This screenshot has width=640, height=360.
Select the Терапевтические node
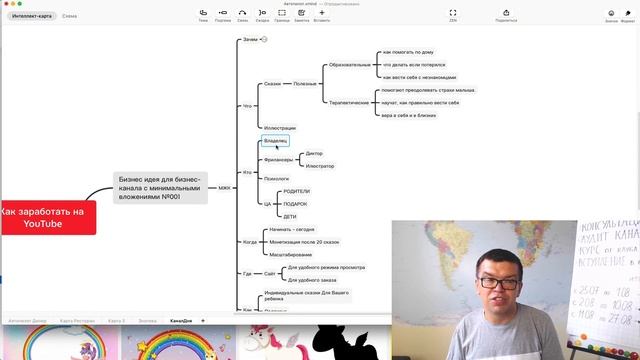349,103
